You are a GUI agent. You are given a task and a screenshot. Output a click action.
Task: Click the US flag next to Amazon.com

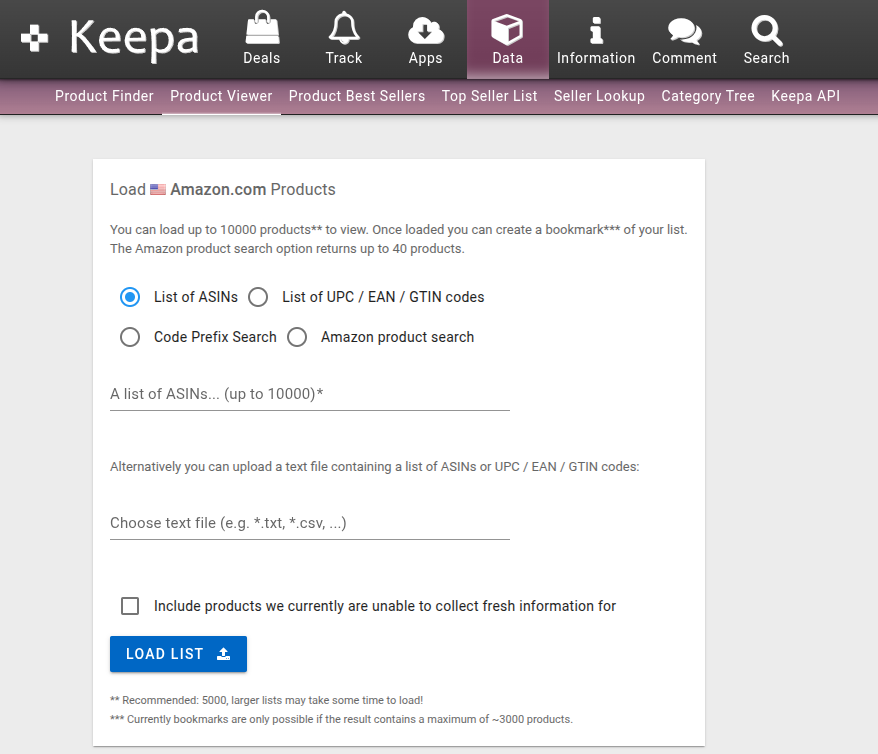[157, 188]
